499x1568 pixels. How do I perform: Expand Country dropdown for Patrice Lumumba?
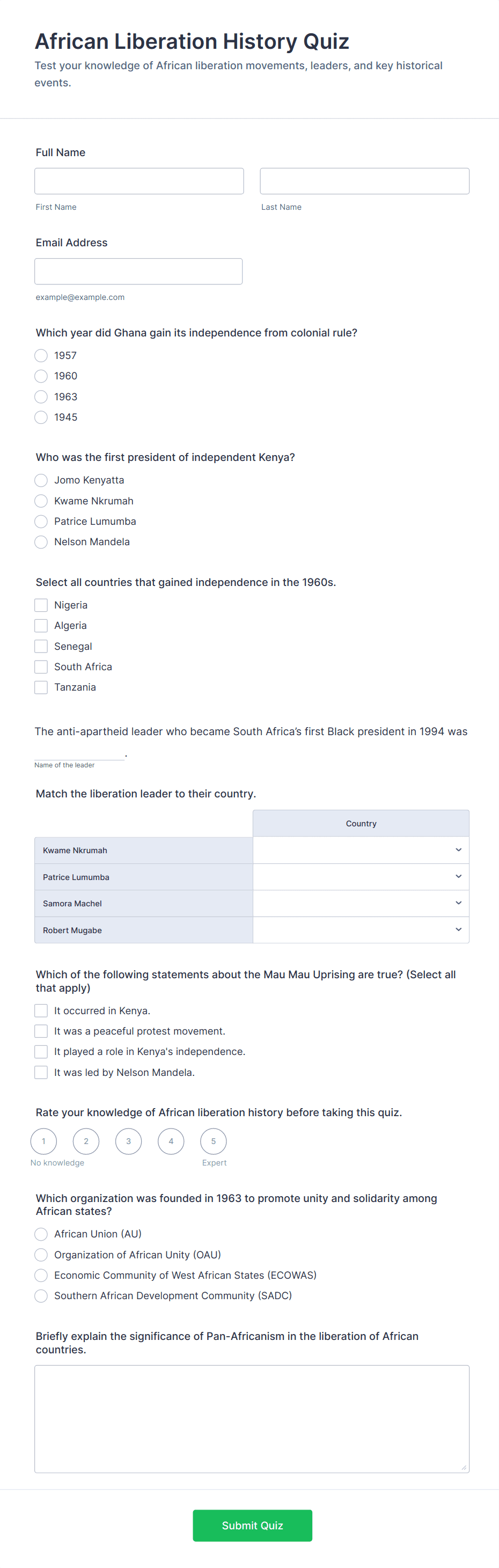click(x=360, y=877)
